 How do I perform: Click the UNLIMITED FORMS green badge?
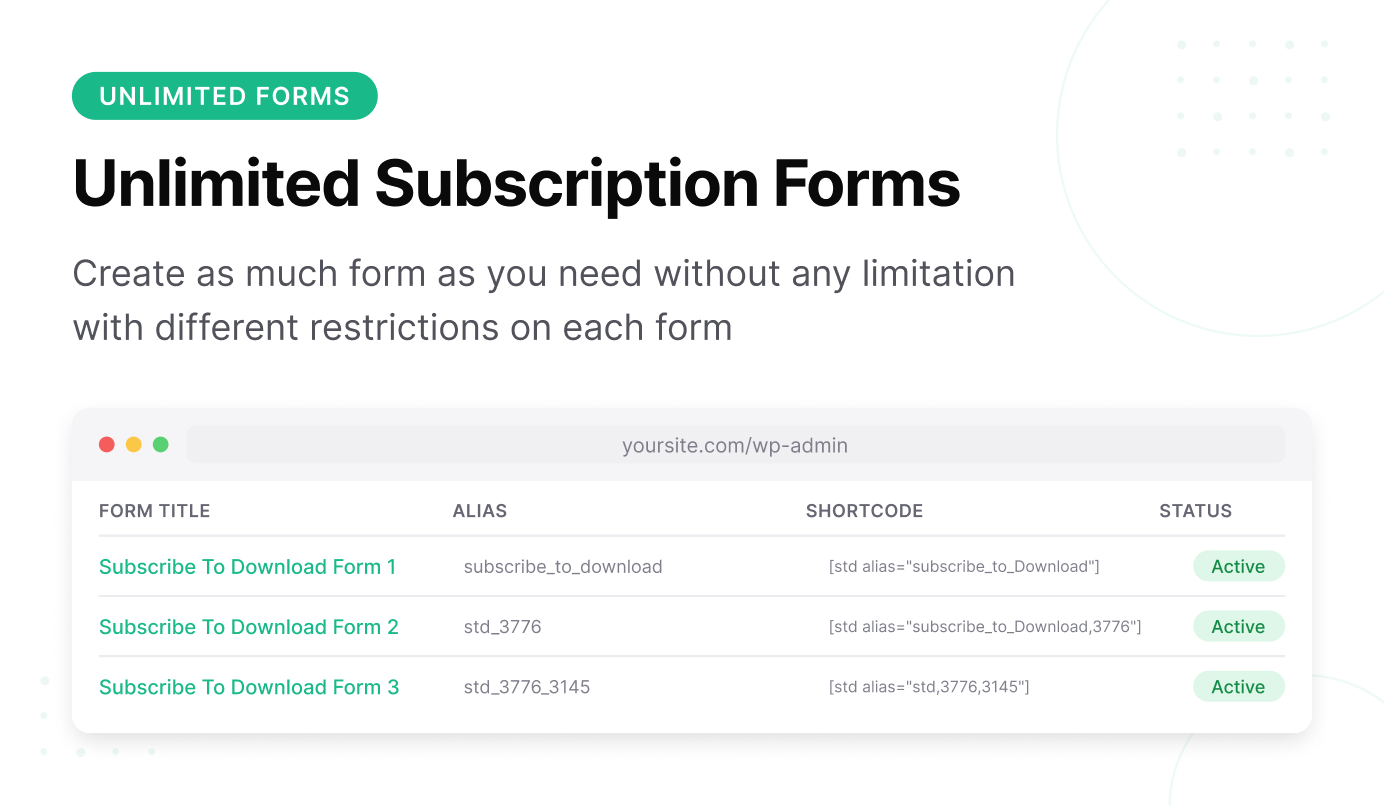(225, 96)
